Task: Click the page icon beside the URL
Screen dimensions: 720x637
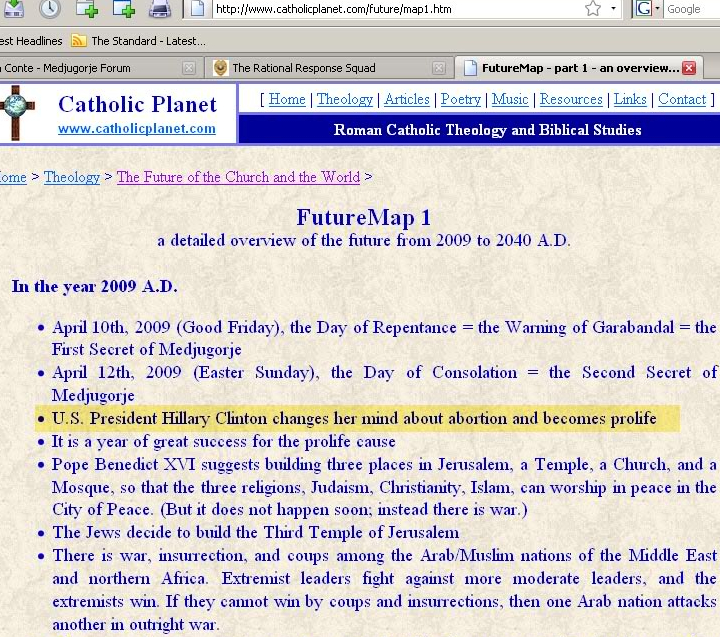Action: [x=197, y=8]
